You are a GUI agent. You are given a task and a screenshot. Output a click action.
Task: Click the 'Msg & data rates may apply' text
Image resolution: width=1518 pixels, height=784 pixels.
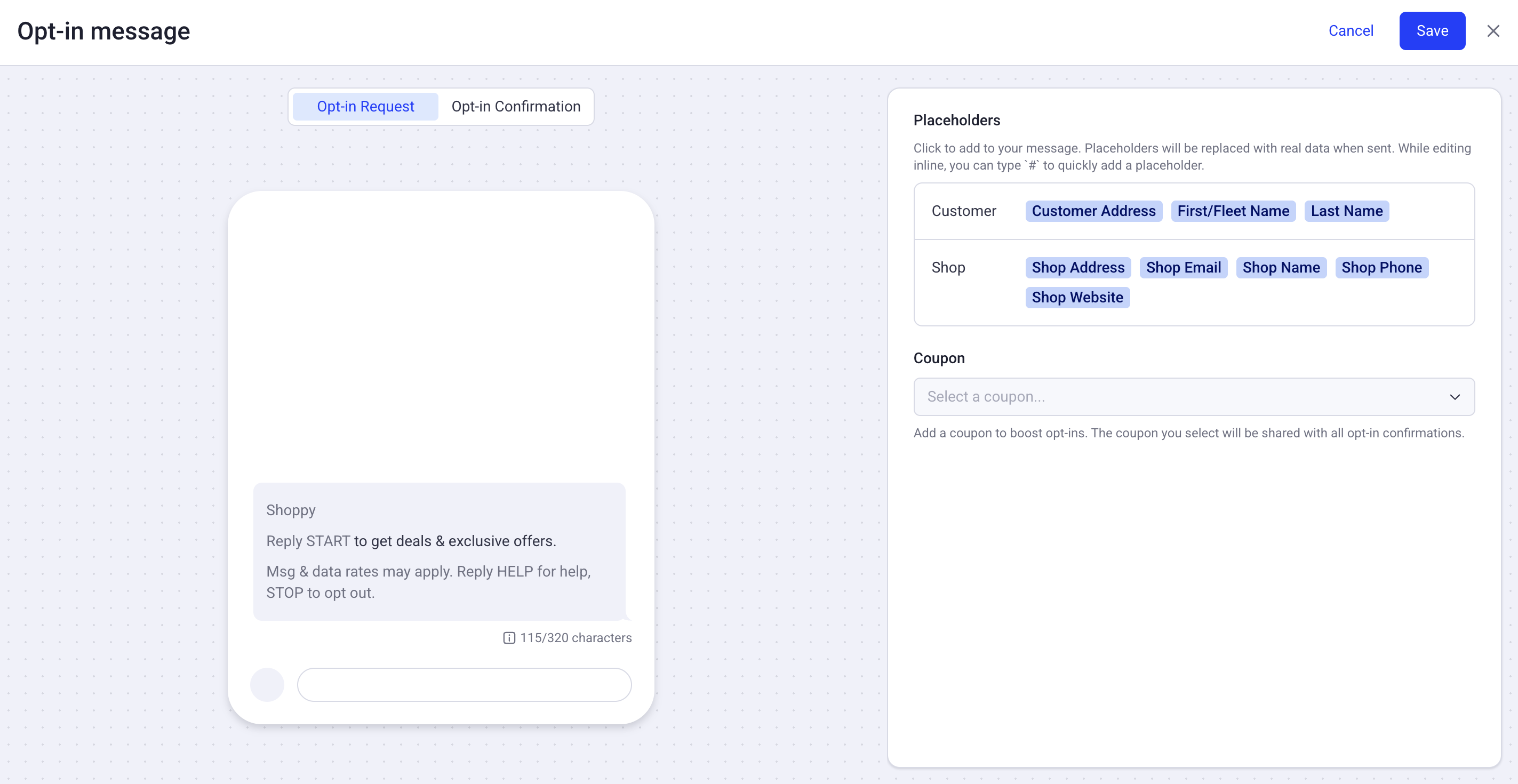pos(360,571)
